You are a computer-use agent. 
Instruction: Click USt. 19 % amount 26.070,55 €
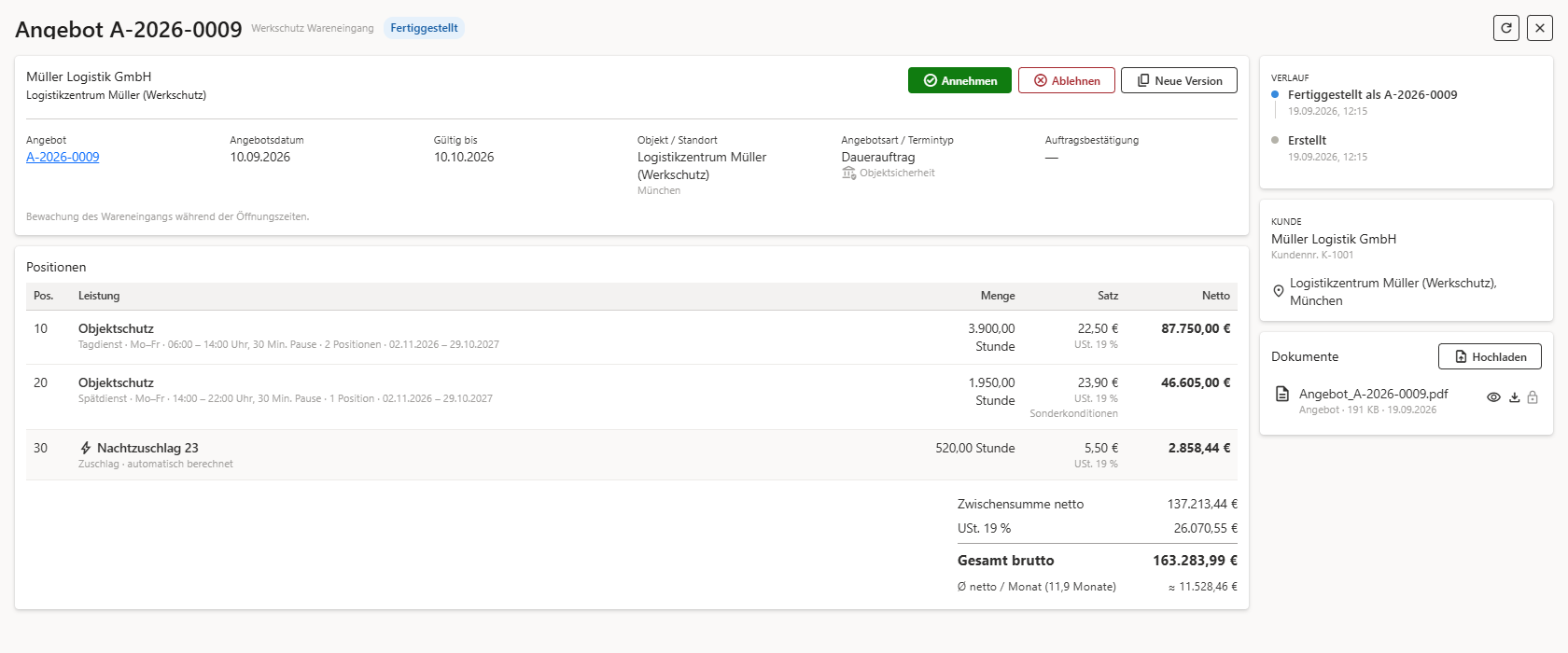tap(1205, 528)
